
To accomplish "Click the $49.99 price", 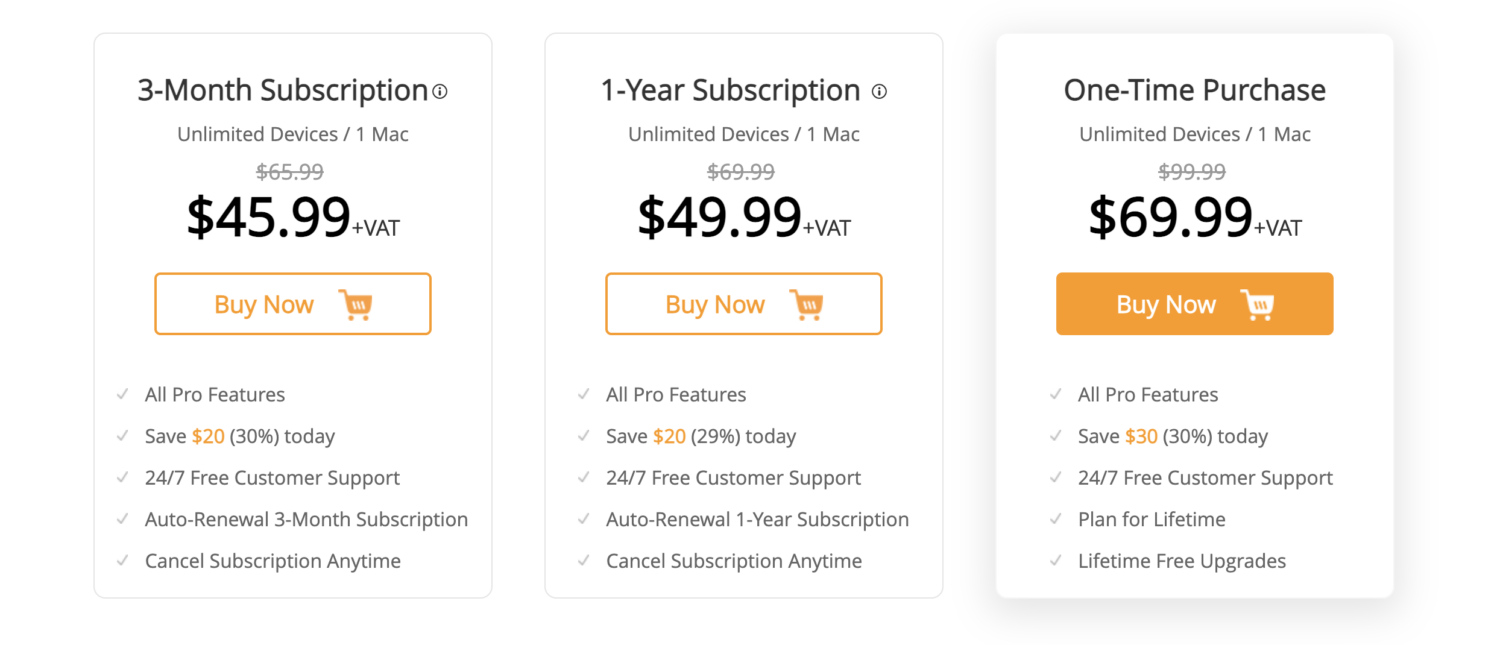I will click(720, 217).
